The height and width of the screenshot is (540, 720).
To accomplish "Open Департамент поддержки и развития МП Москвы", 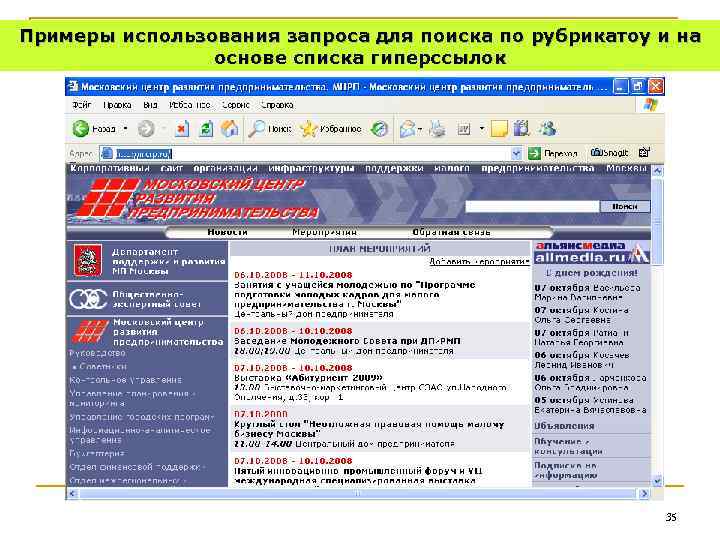I will click(169, 261).
